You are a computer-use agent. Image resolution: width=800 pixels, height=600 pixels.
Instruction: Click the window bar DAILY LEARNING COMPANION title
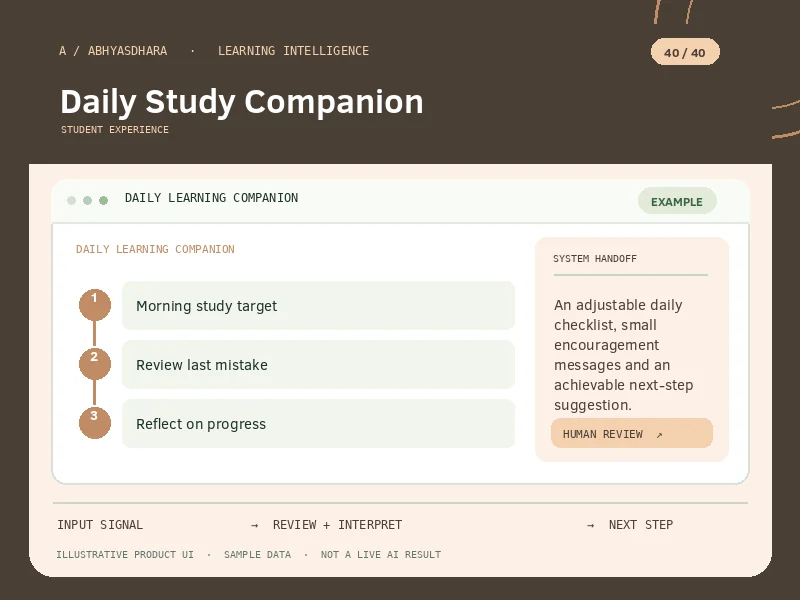click(211, 198)
